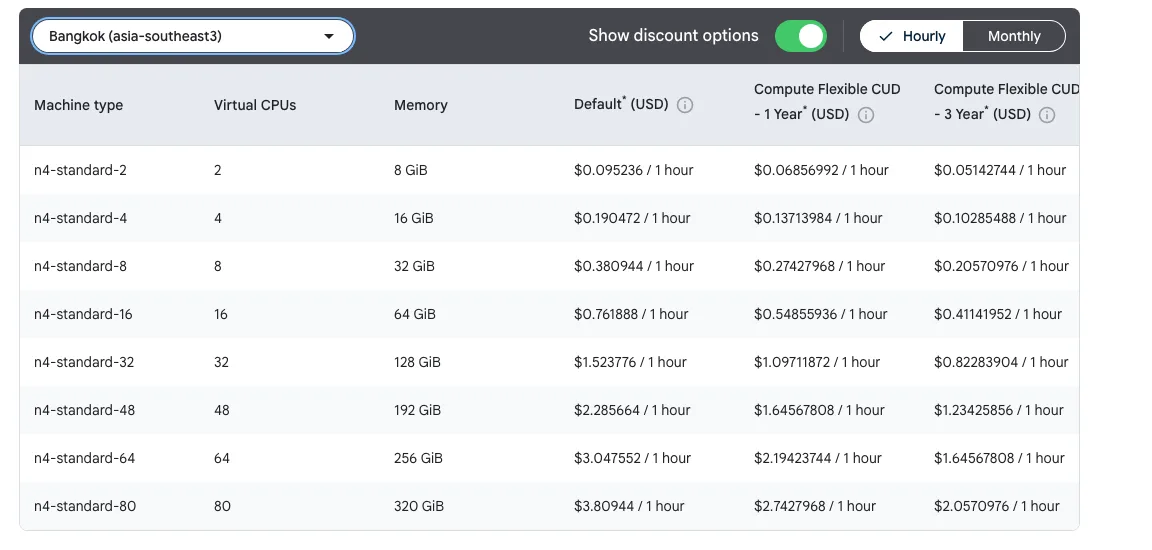Click the $0.06856992 / 1 hour 1-year price
Image resolution: width=1152 pixels, height=550 pixels.
821,170
